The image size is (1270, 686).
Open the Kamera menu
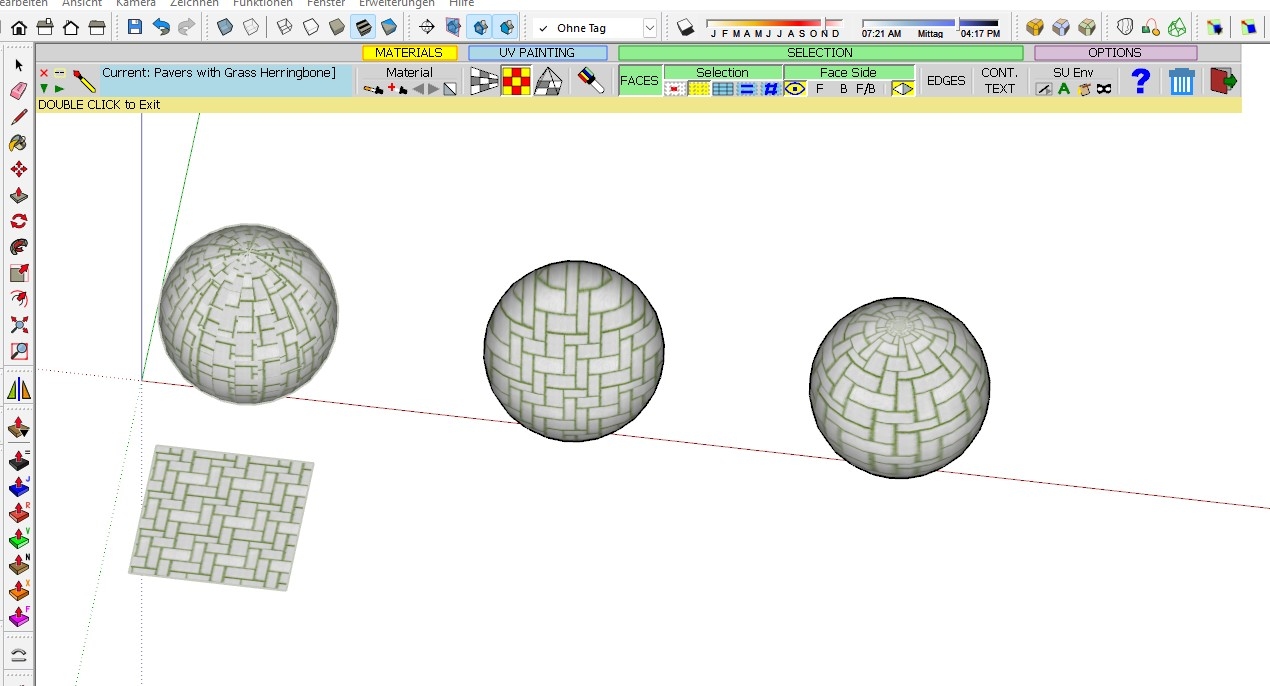pyautogui.click(x=135, y=3)
